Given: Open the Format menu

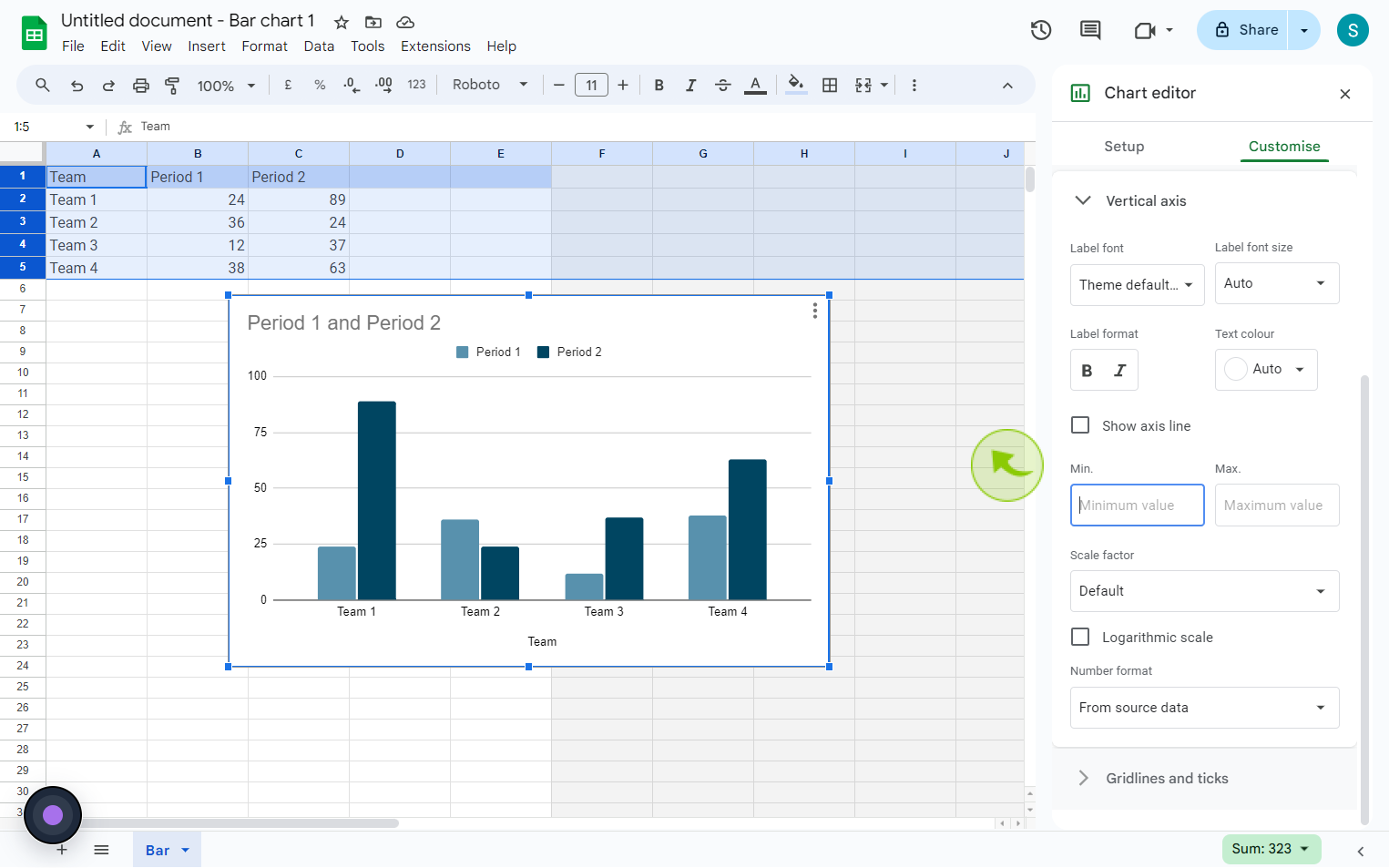Looking at the screenshot, I should (264, 46).
